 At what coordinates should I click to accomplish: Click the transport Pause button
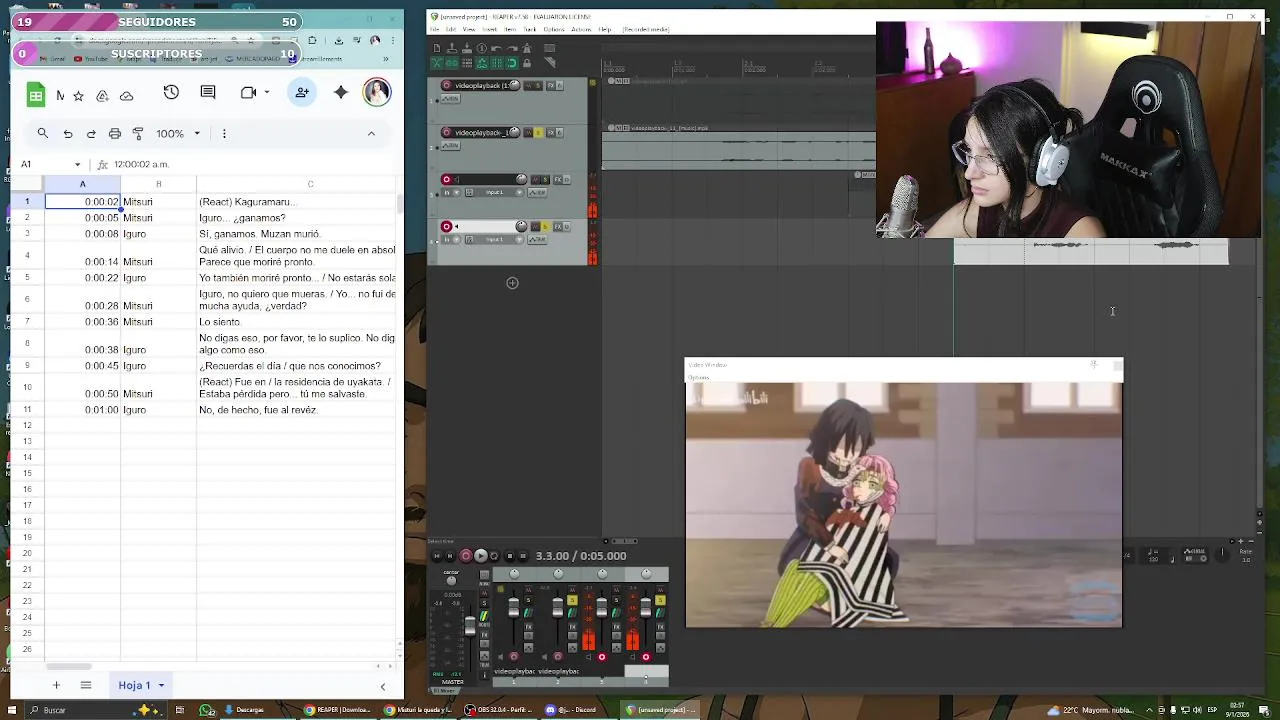523,556
